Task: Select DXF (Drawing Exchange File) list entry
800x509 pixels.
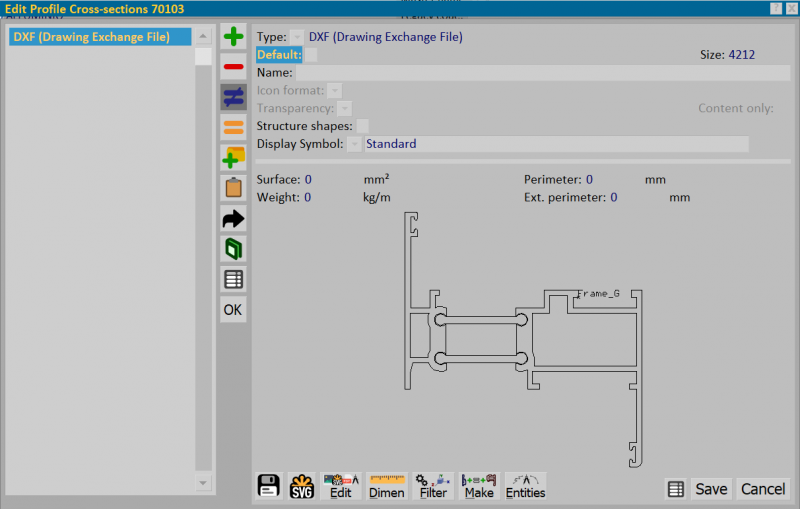Action: [x=100, y=37]
